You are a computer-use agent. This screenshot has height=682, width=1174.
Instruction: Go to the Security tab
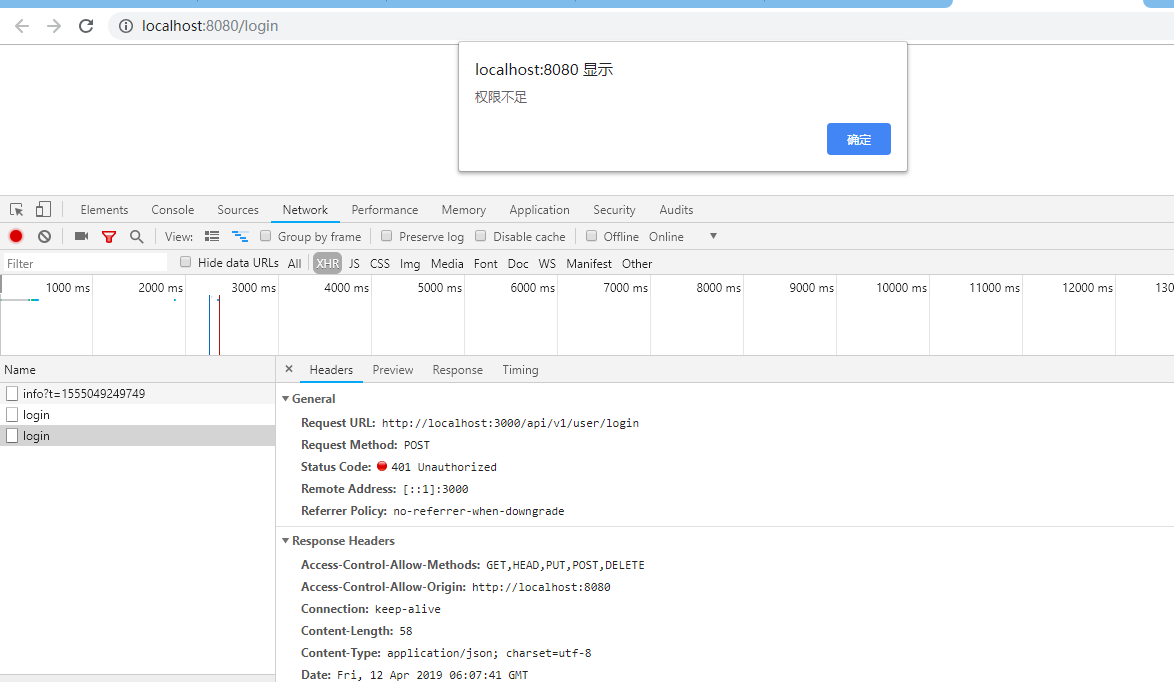pyautogui.click(x=614, y=210)
